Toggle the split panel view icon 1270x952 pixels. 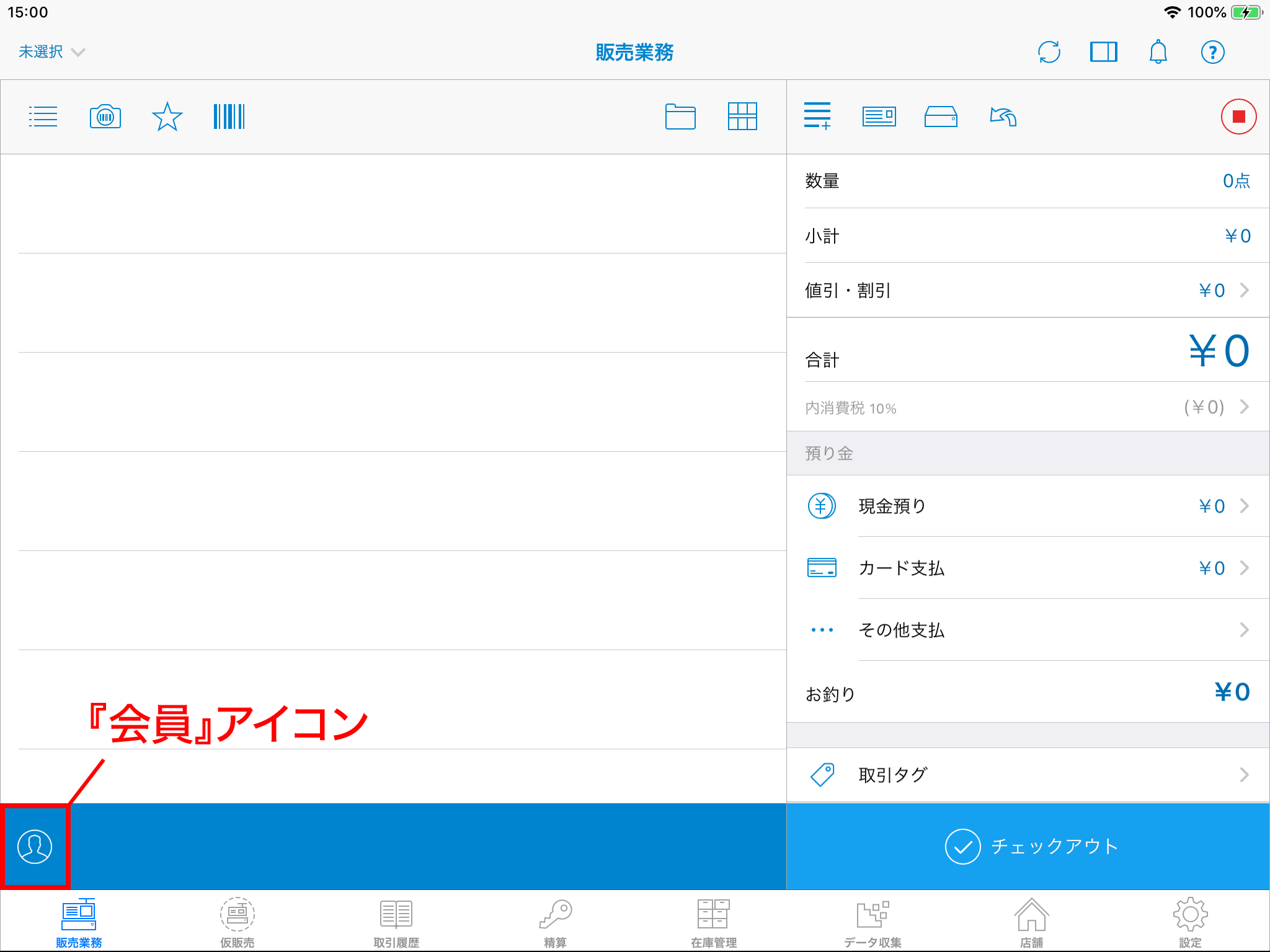1103,52
